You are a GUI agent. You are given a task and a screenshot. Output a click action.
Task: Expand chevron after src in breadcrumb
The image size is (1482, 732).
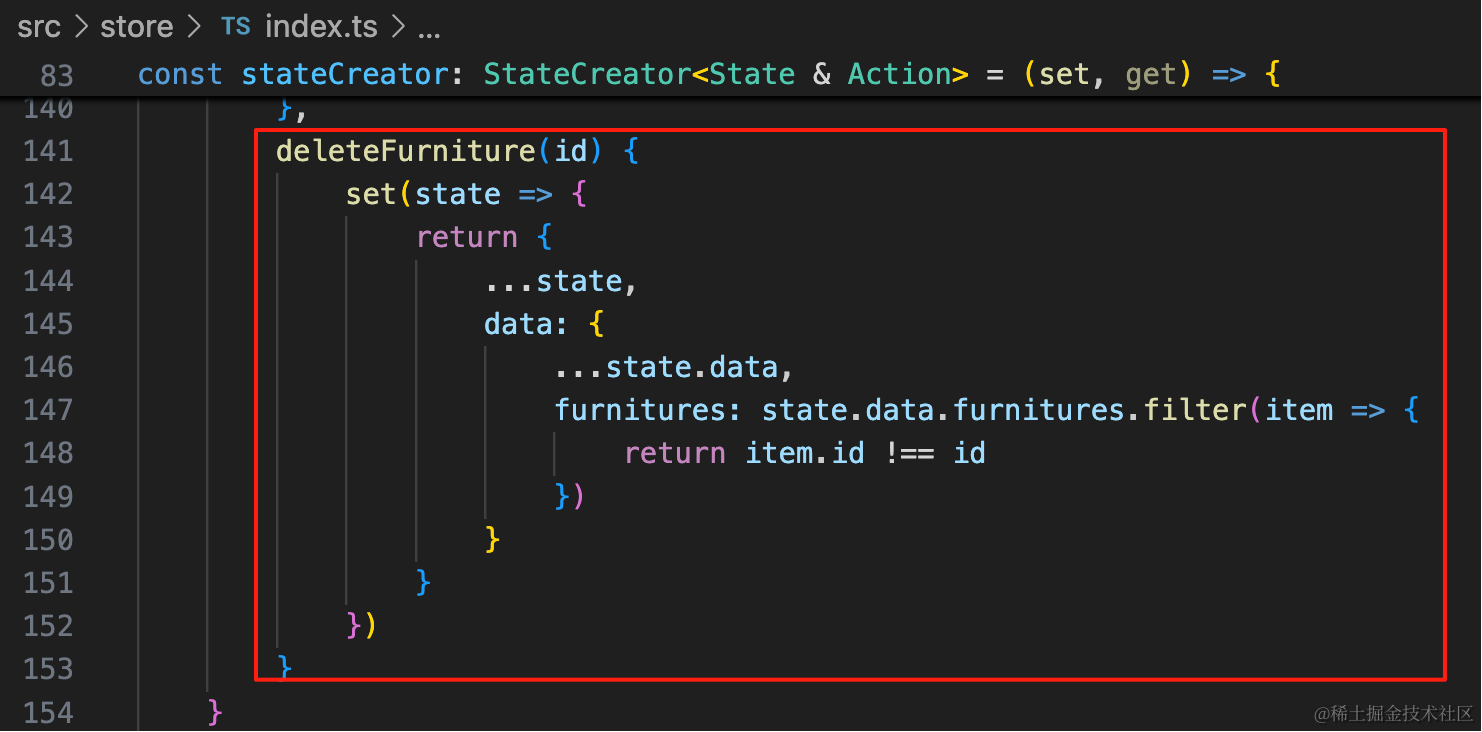[81, 27]
